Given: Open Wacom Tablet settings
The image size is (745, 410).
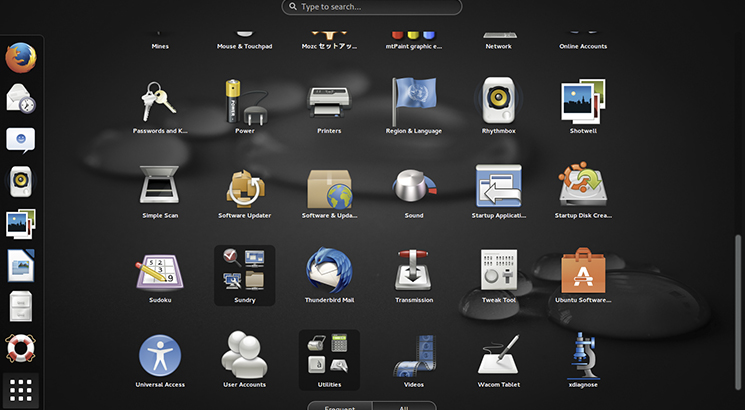Looking at the screenshot, I should click(x=498, y=356).
